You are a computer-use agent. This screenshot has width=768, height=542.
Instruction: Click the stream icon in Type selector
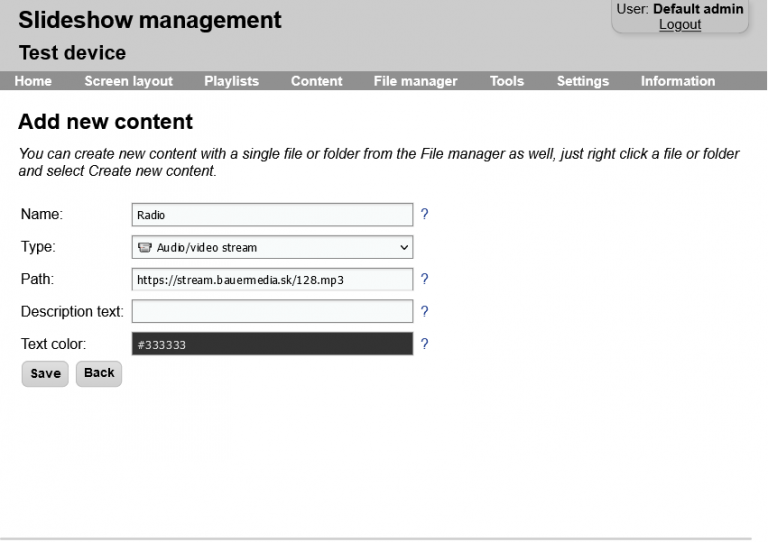tap(144, 247)
